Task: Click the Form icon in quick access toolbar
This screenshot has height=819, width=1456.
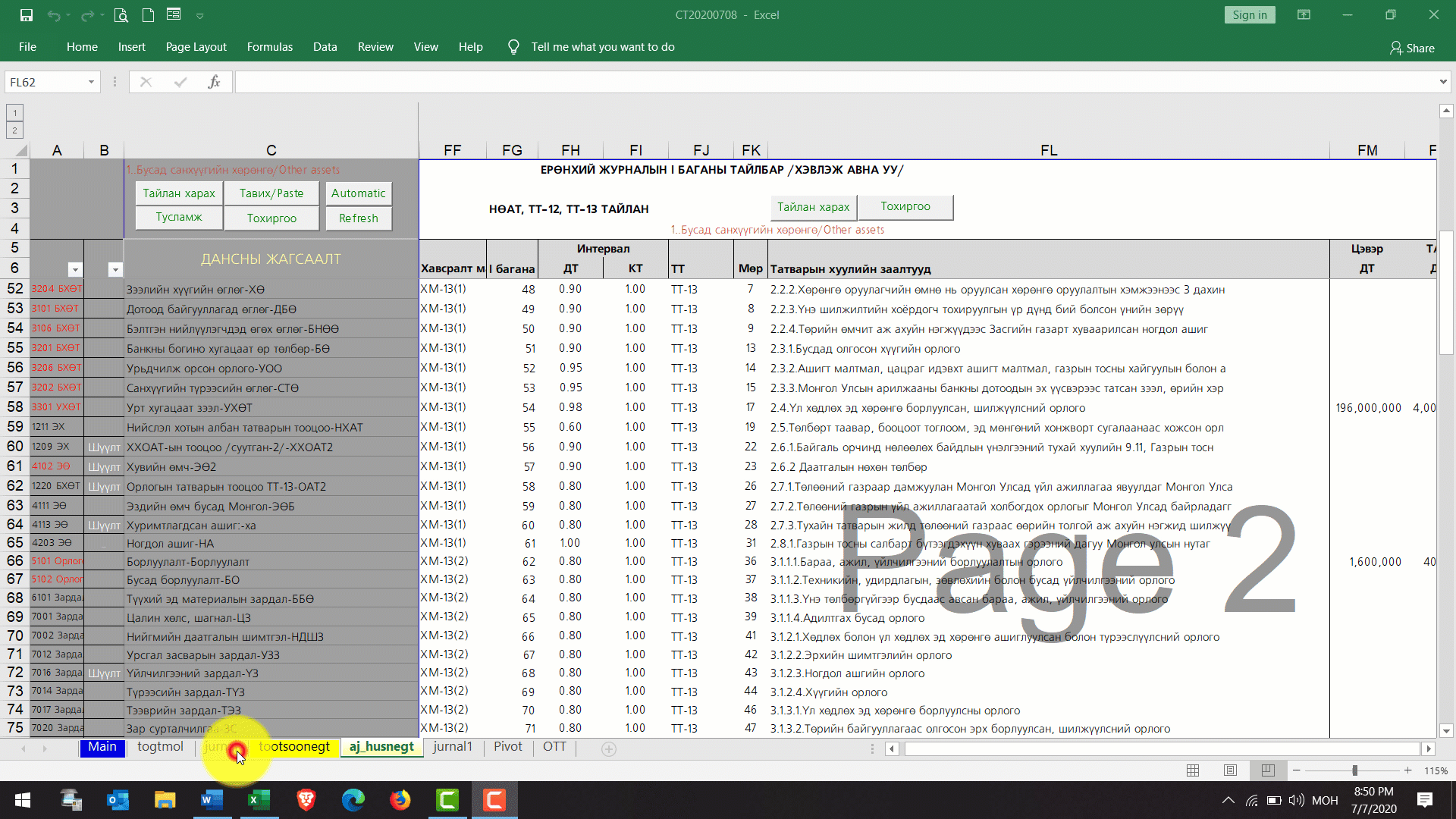Action: click(x=174, y=15)
